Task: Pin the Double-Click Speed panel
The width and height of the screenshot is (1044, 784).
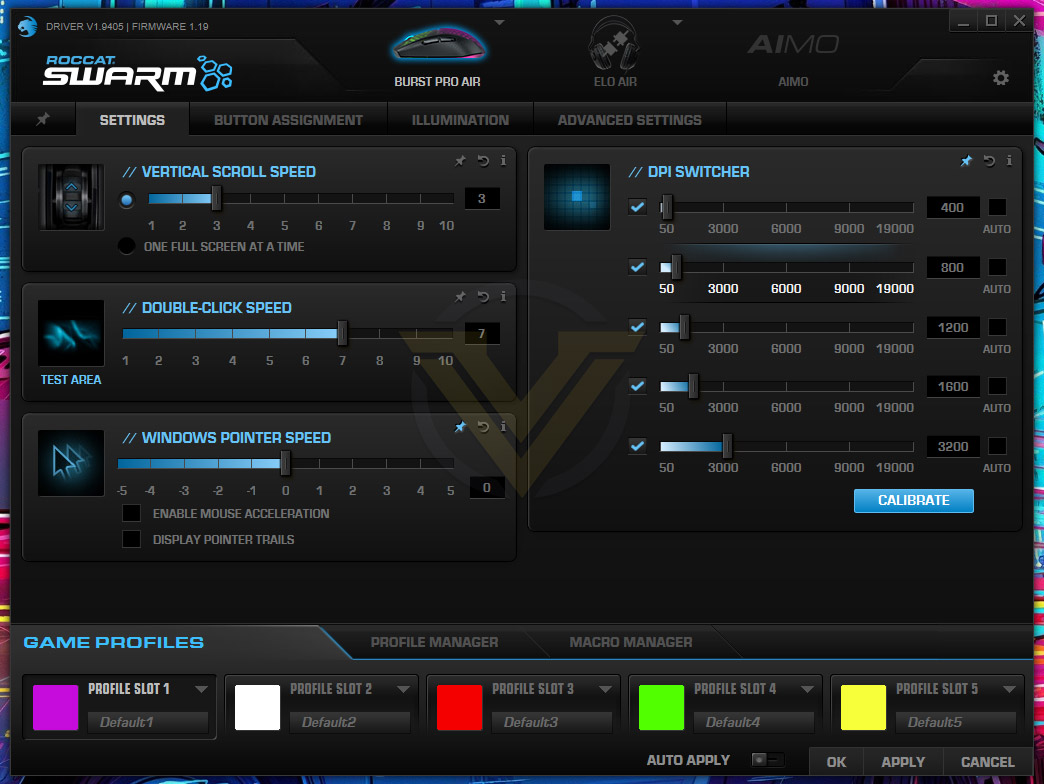Action: [x=460, y=296]
